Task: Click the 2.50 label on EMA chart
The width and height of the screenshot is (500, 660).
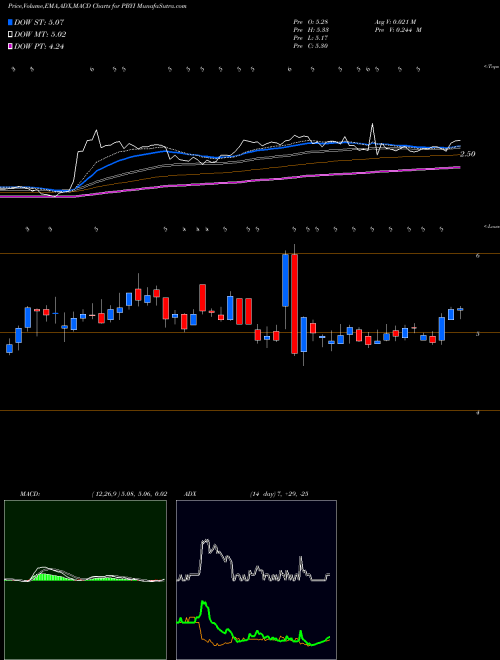Action: point(468,154)
